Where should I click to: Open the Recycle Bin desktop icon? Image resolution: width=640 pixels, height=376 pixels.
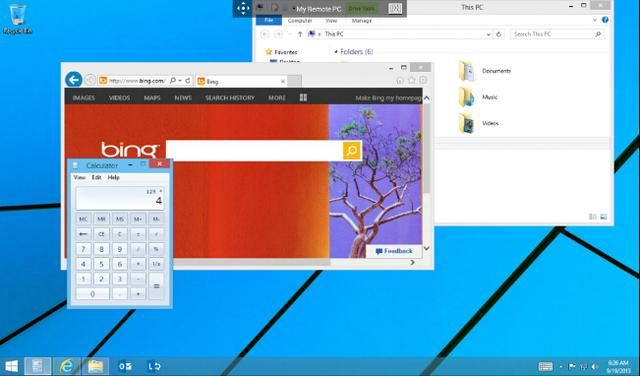17,19
